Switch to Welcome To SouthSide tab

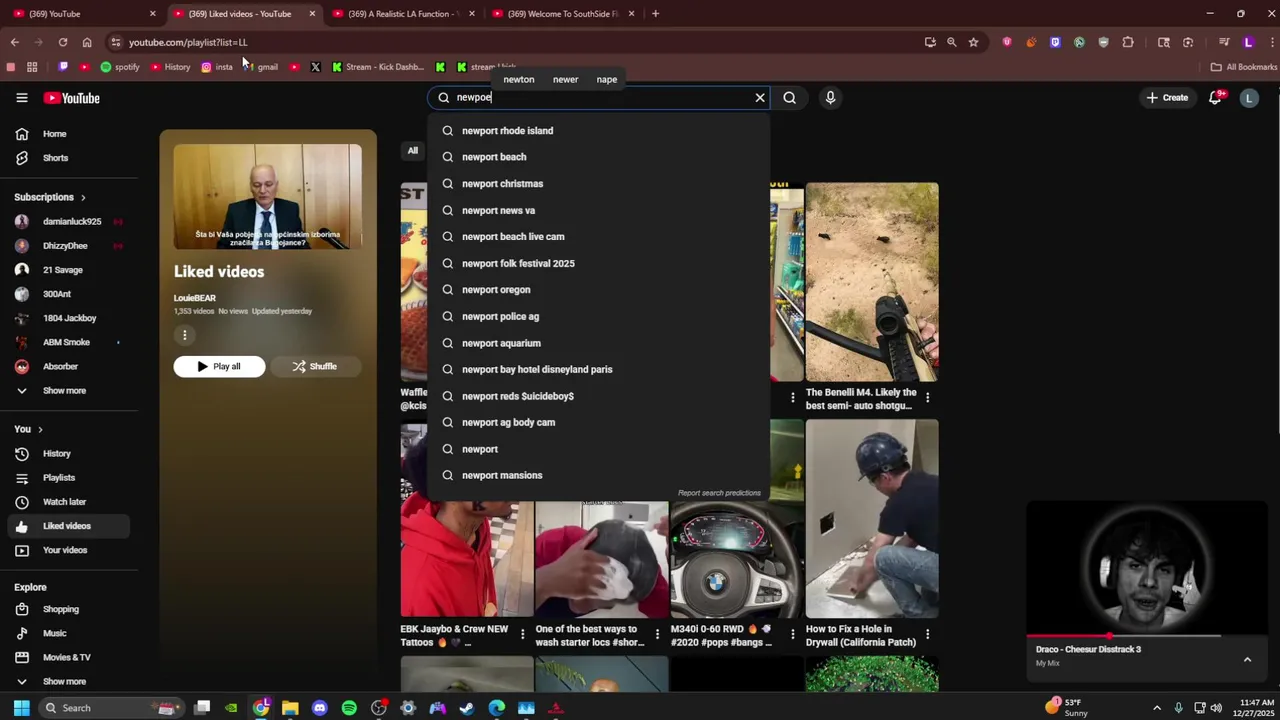point(563,14)
